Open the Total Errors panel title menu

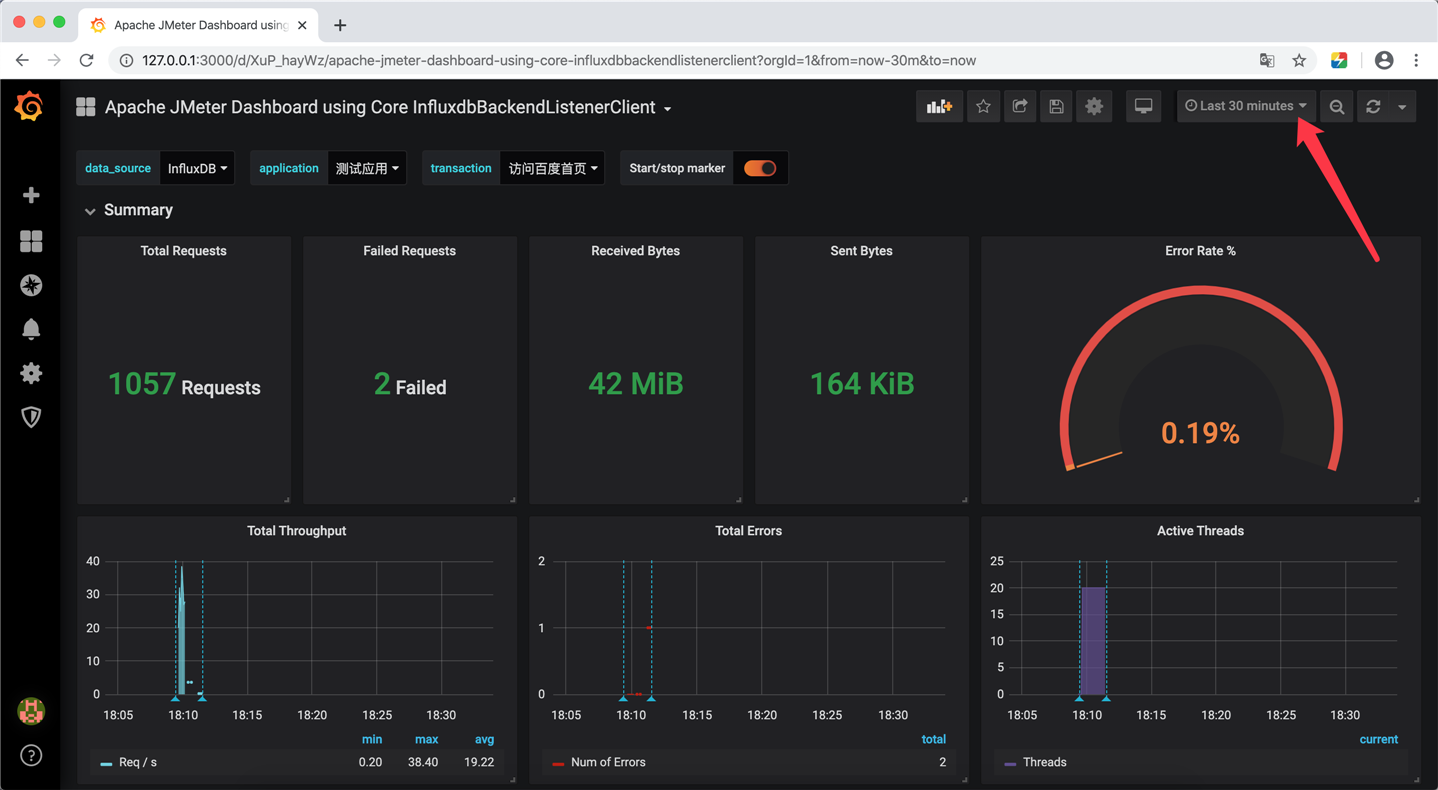click(748, 531)
